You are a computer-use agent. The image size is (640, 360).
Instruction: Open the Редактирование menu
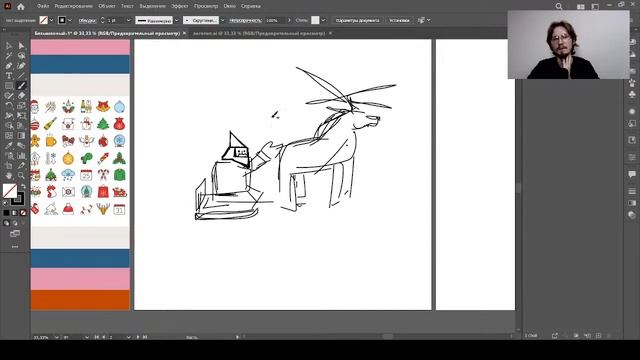73,6
